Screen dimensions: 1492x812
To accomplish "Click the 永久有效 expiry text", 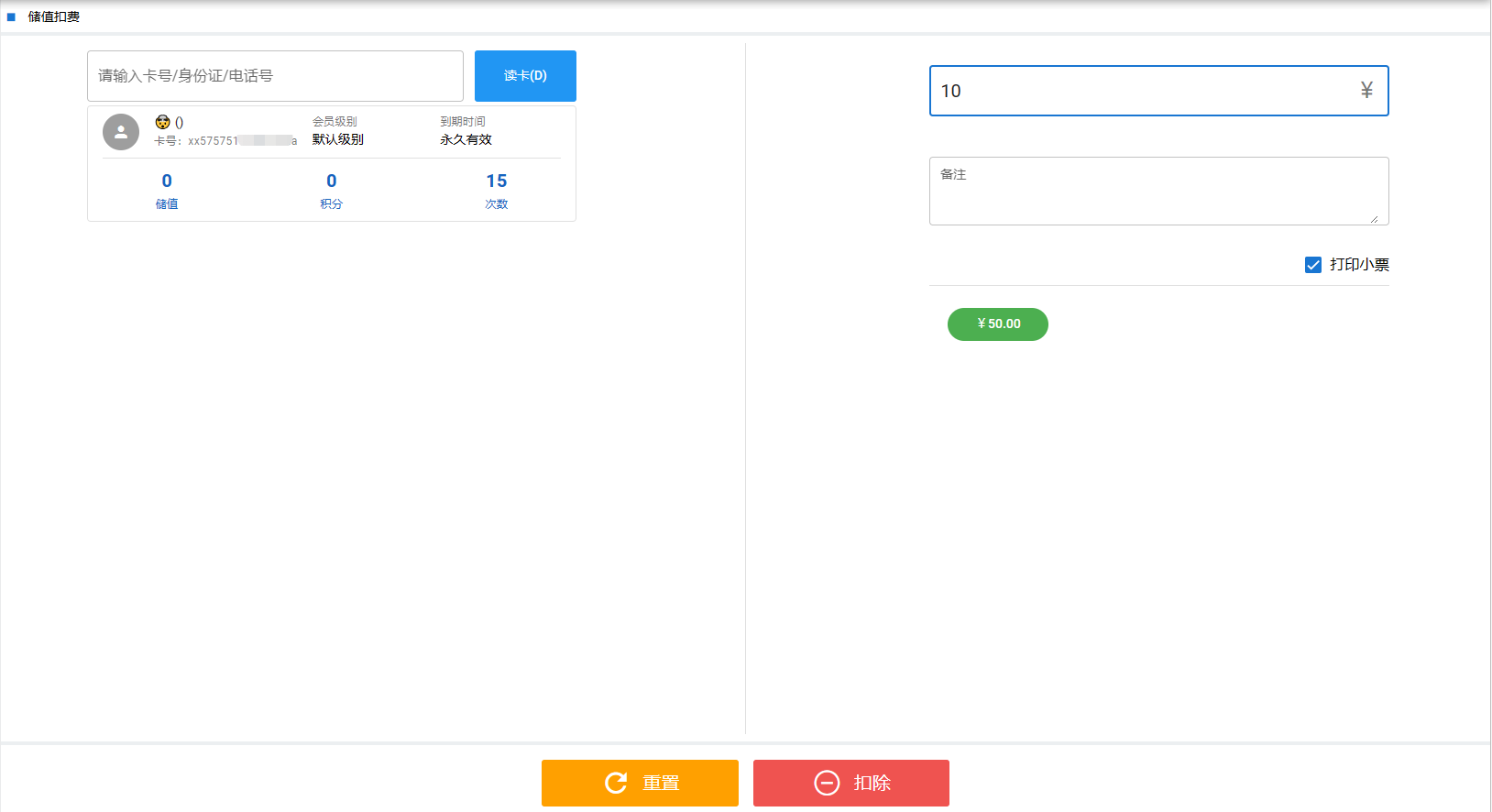I will coord(466,139).
